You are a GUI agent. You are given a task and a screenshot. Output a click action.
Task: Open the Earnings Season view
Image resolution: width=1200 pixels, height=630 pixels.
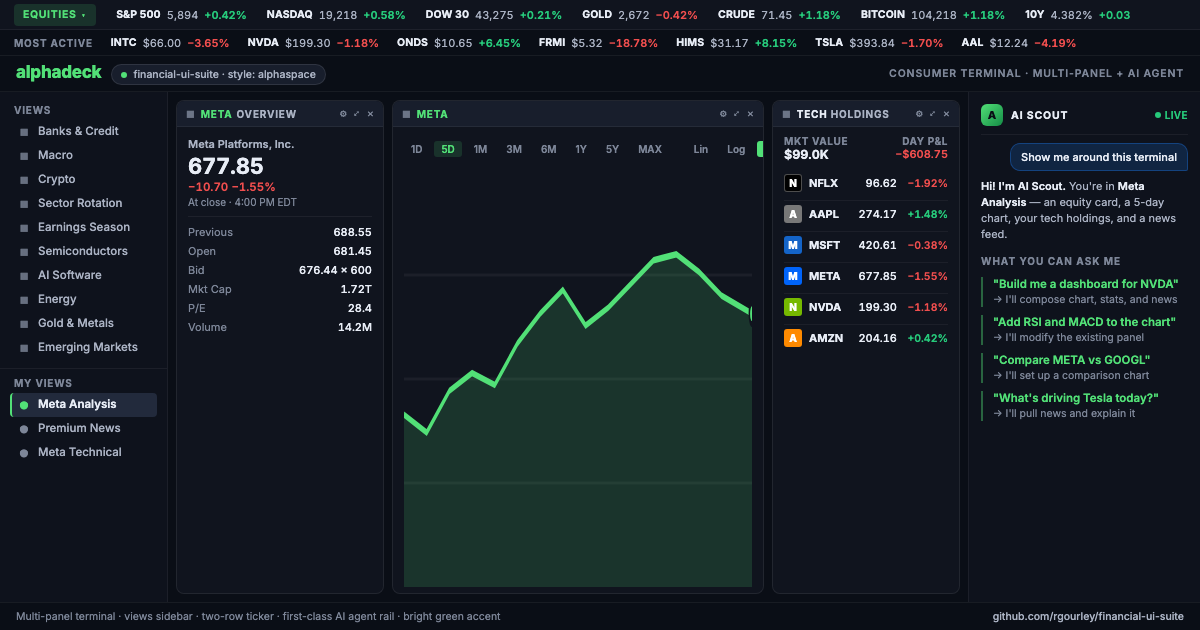coord(83,227)
